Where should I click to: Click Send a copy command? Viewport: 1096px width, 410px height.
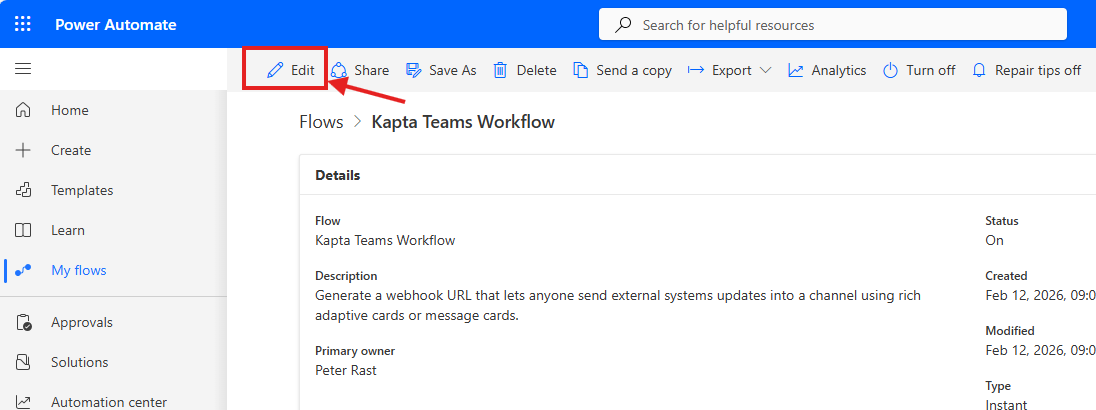tap(622, 70)
